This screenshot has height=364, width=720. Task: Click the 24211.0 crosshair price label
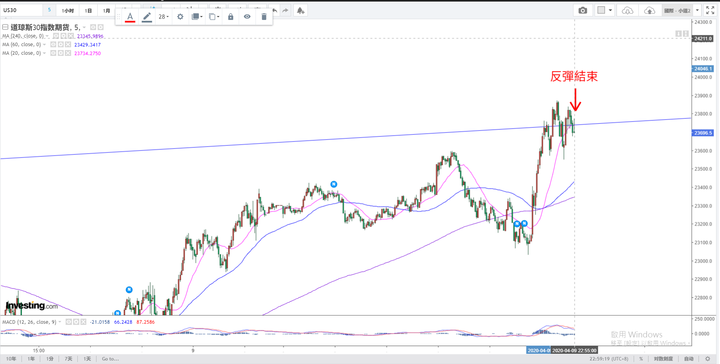click(x=702, y=39)
